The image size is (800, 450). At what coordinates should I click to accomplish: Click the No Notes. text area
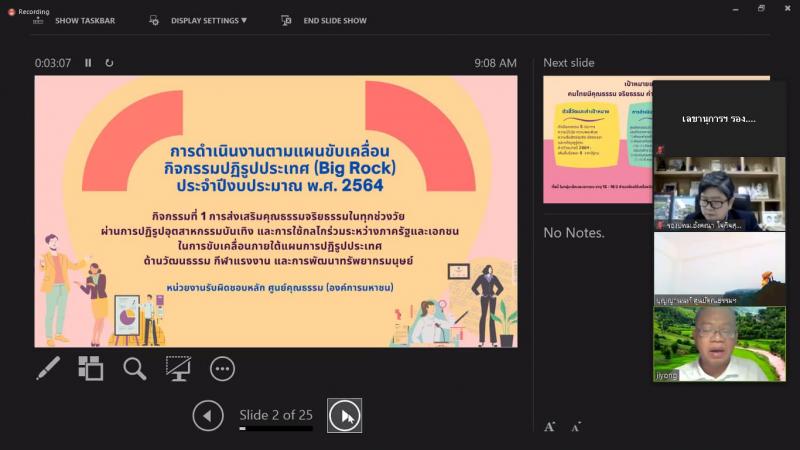click(574, 233)
